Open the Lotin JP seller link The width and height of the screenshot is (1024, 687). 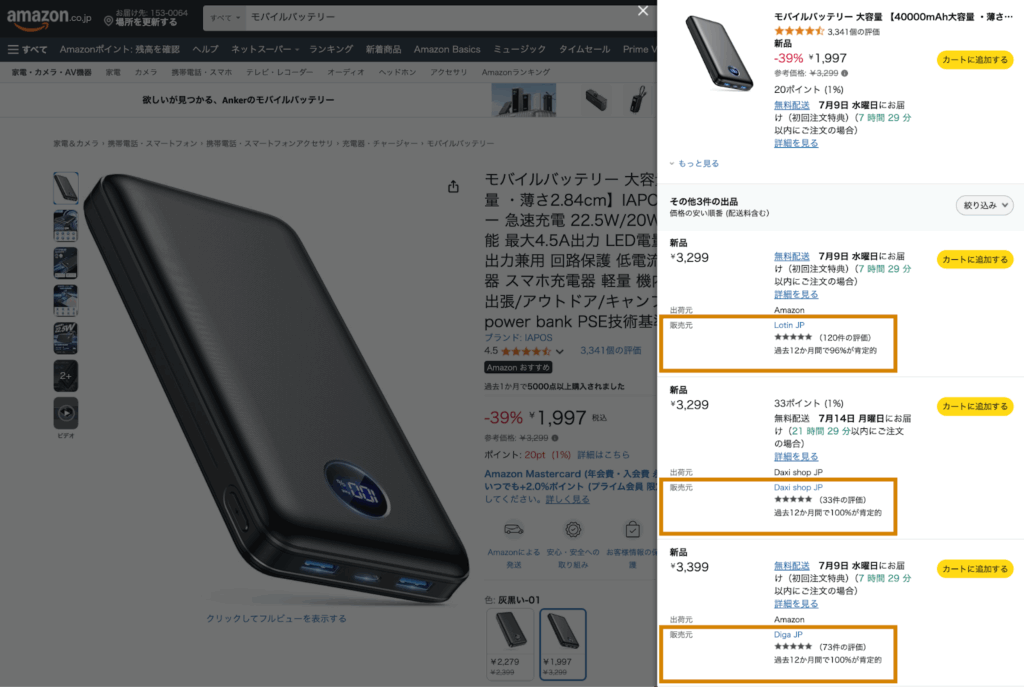click(789, 325)
